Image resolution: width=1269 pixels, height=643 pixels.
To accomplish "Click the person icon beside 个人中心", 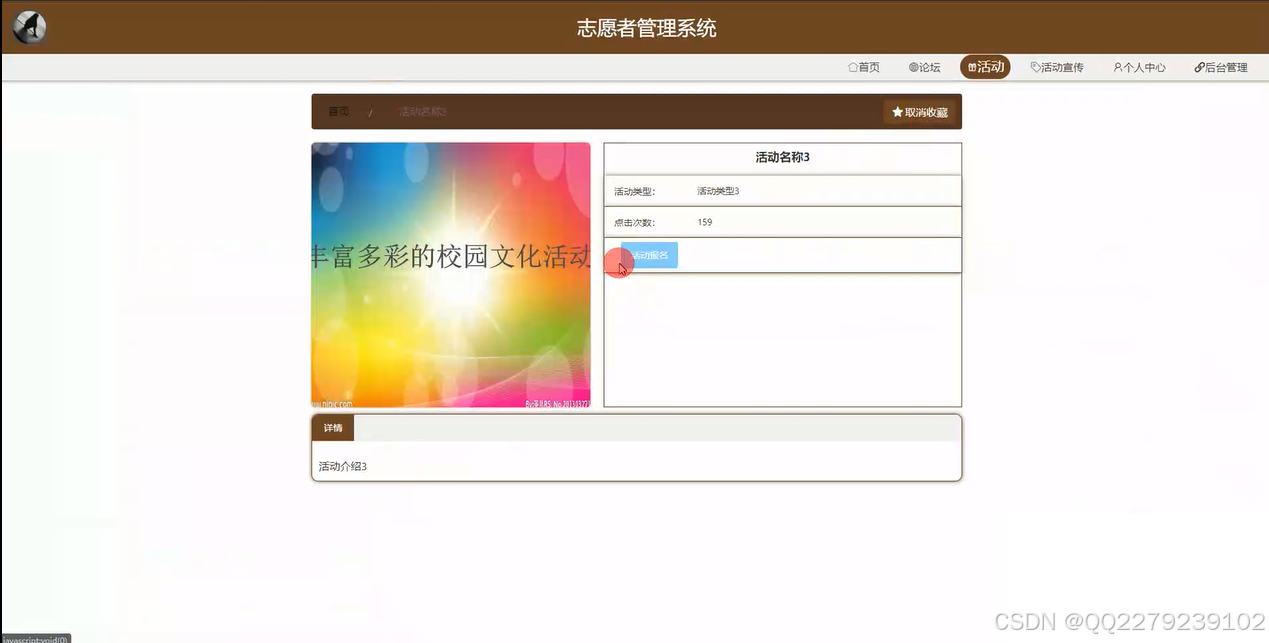I will click(x=1117, y=67).
